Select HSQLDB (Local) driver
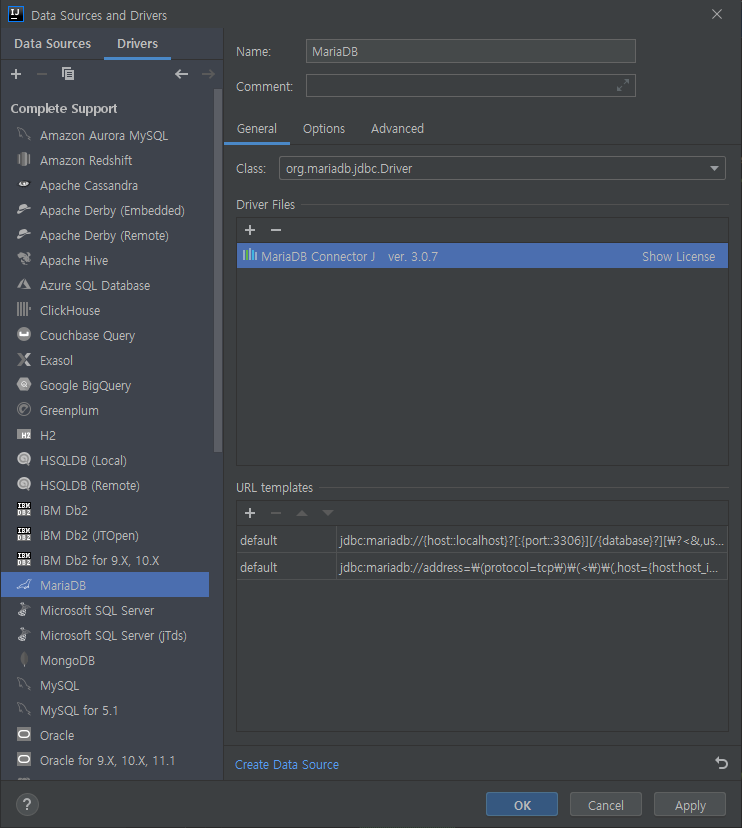The image size is (742, 828). [x=105, y=460]
